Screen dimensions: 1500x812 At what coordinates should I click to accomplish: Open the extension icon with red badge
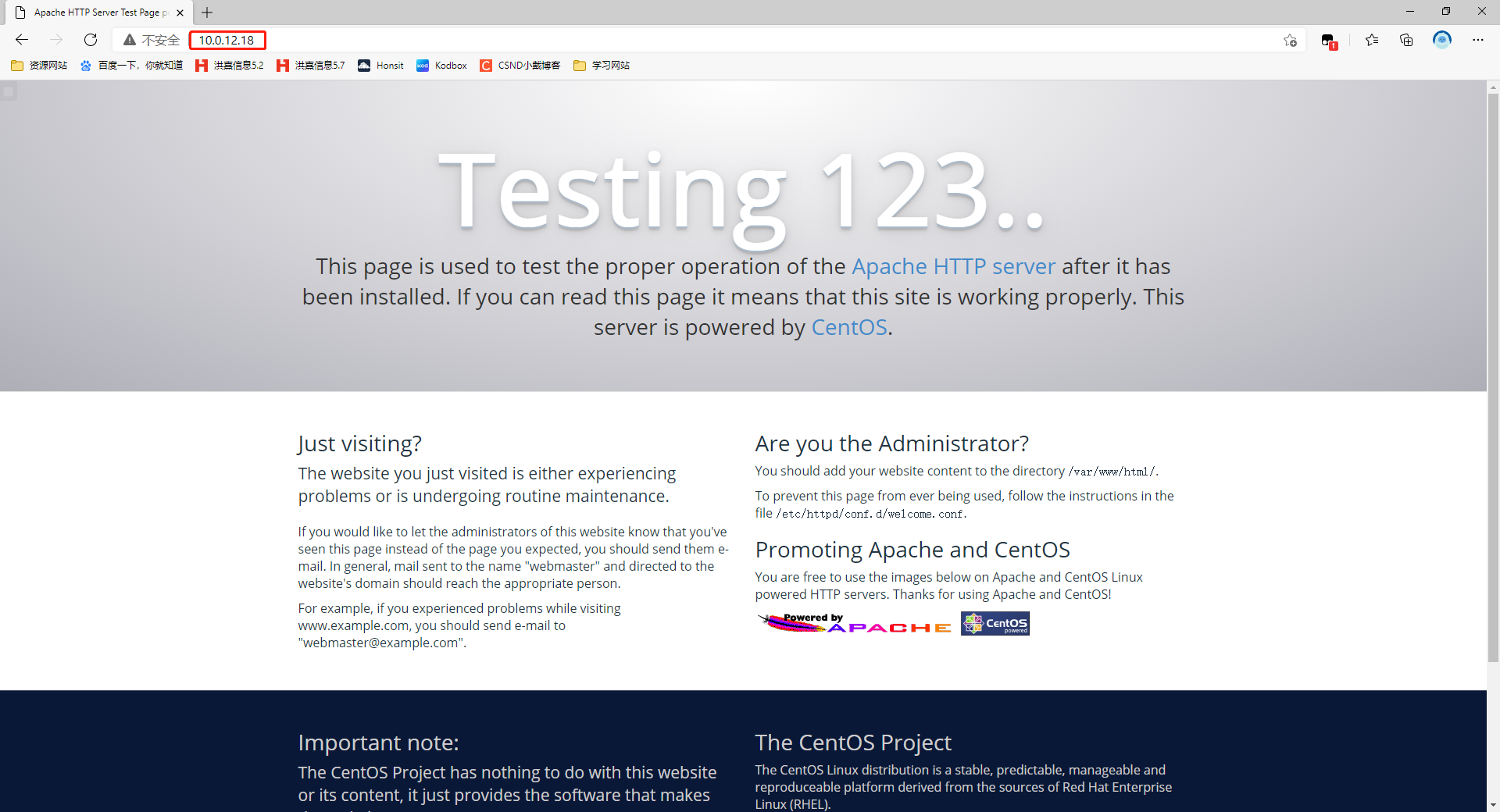click(1329, 41)
